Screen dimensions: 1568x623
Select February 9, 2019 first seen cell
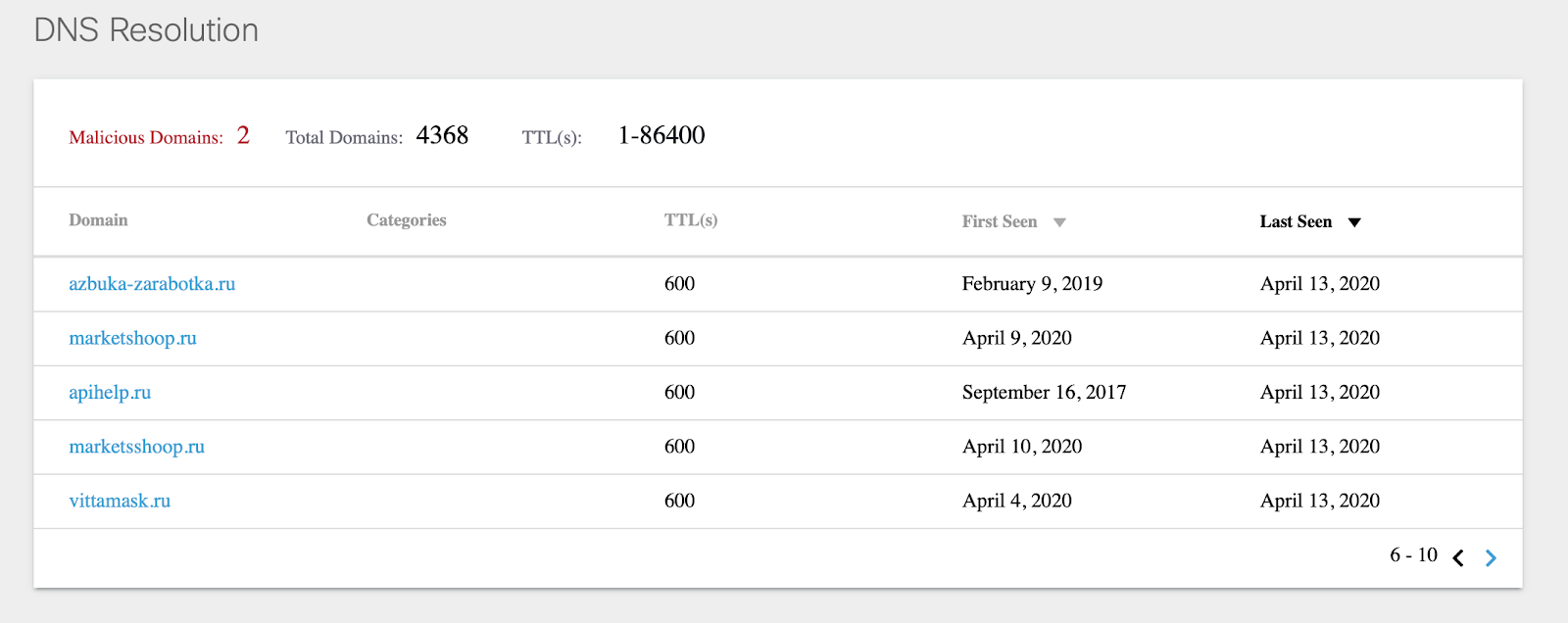tap(1032, 284)
